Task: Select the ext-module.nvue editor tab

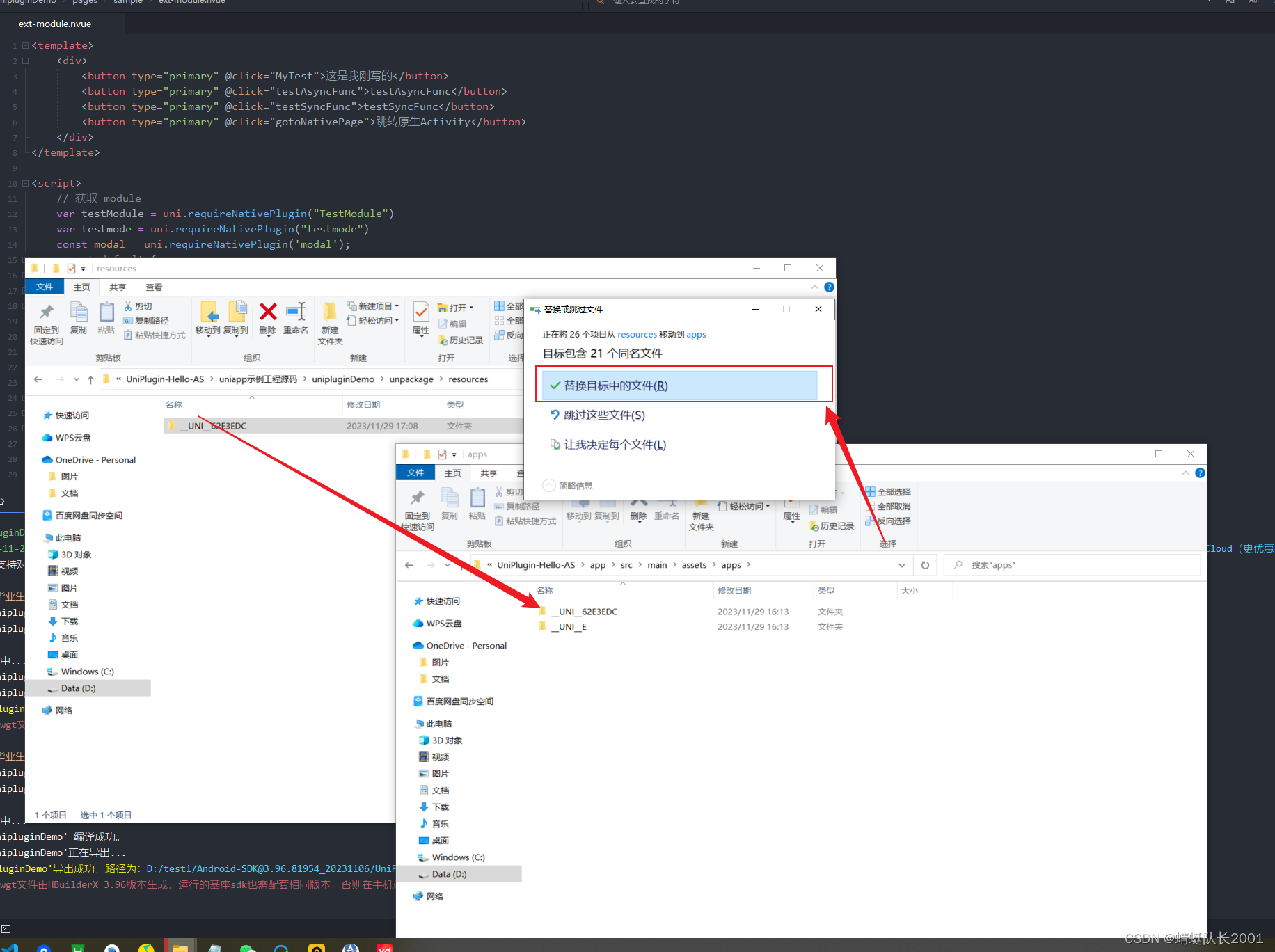Action: coord(55,24)
